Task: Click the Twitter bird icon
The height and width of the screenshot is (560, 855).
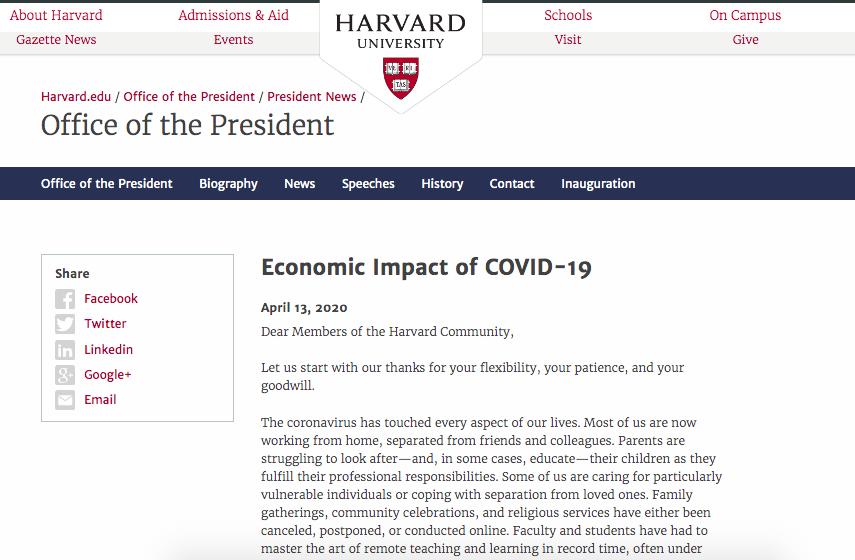Action: click(65, 324)
